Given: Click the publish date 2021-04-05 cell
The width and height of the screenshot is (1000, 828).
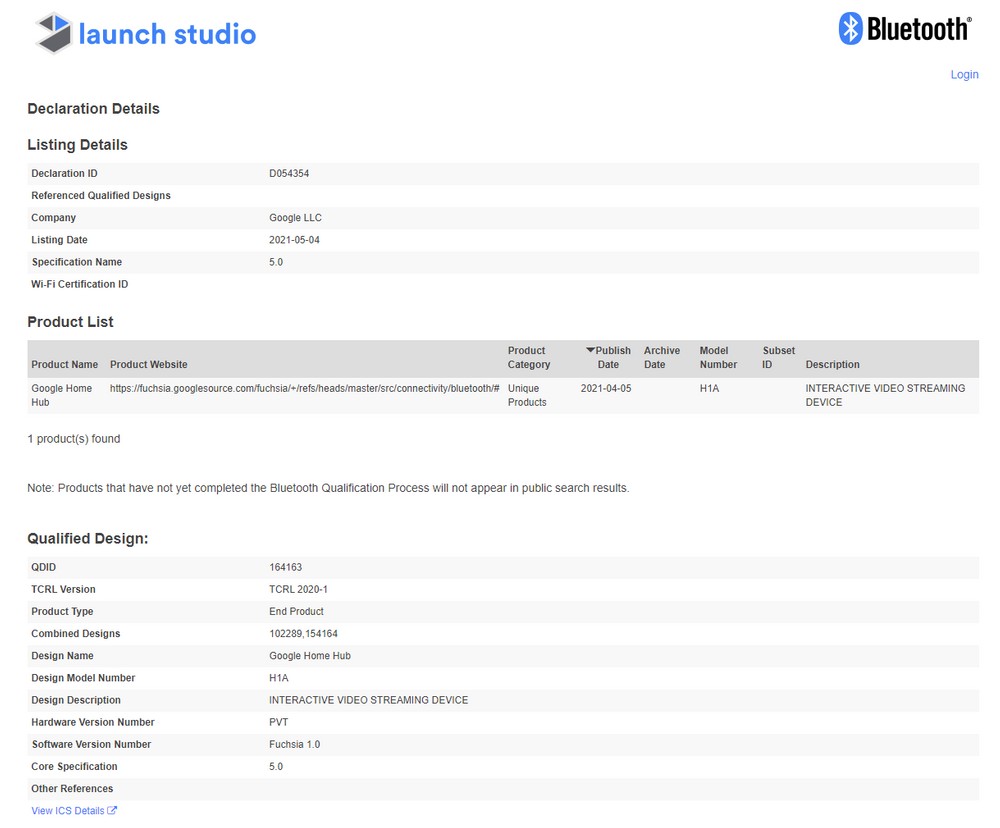Looking at the screenshot, I should [x=606, y=388].
